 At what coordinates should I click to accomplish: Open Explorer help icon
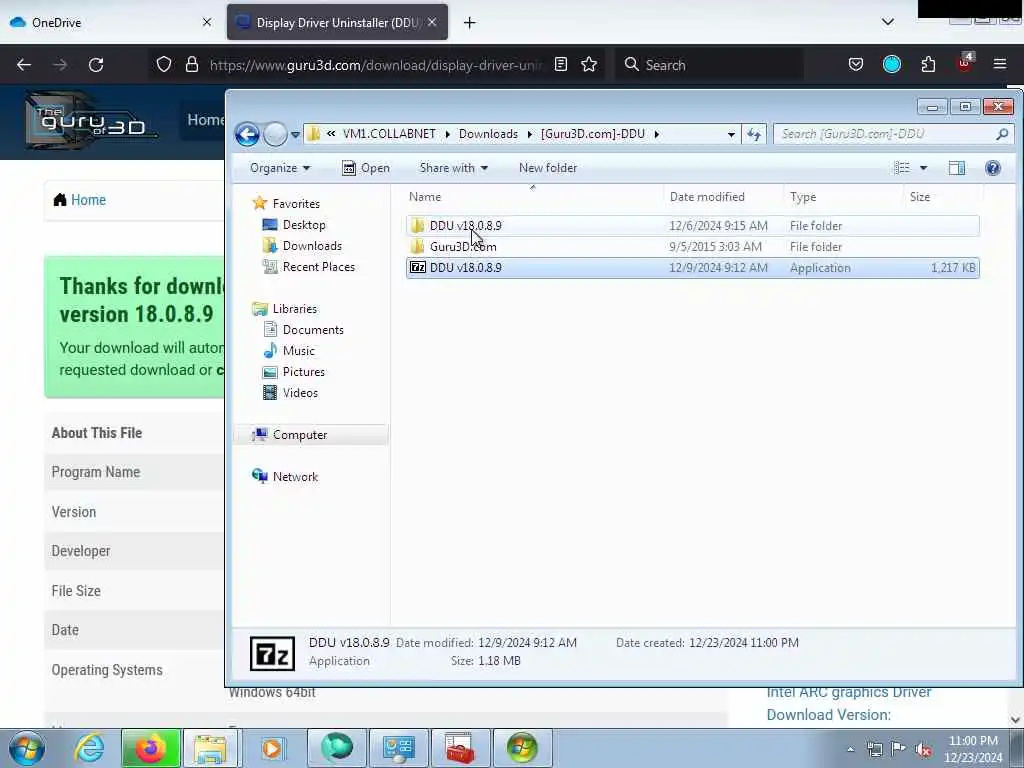(993, 168)
